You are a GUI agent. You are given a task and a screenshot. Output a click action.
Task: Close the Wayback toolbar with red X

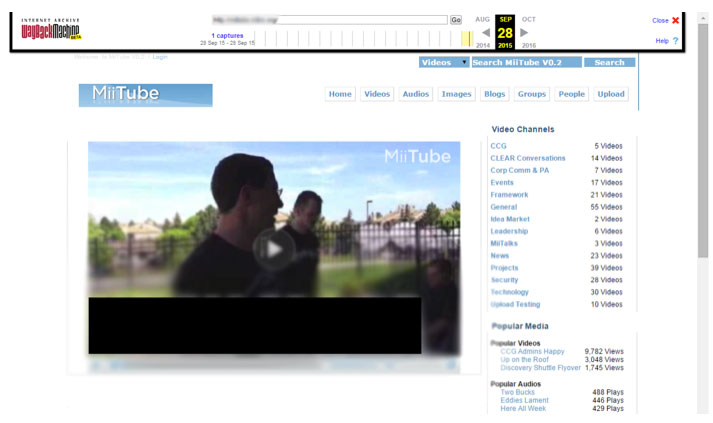pyautogui.click(x=676, y=20)
